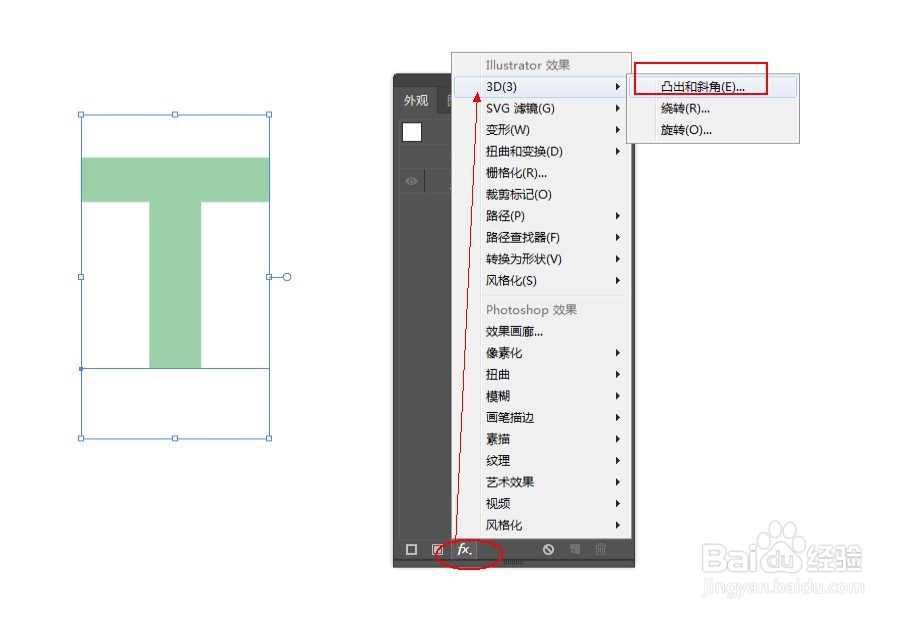The height and width of the screenshot is (618, 914).
Task: Open the 模糊 effects menu item
Action: pos(497,395)
